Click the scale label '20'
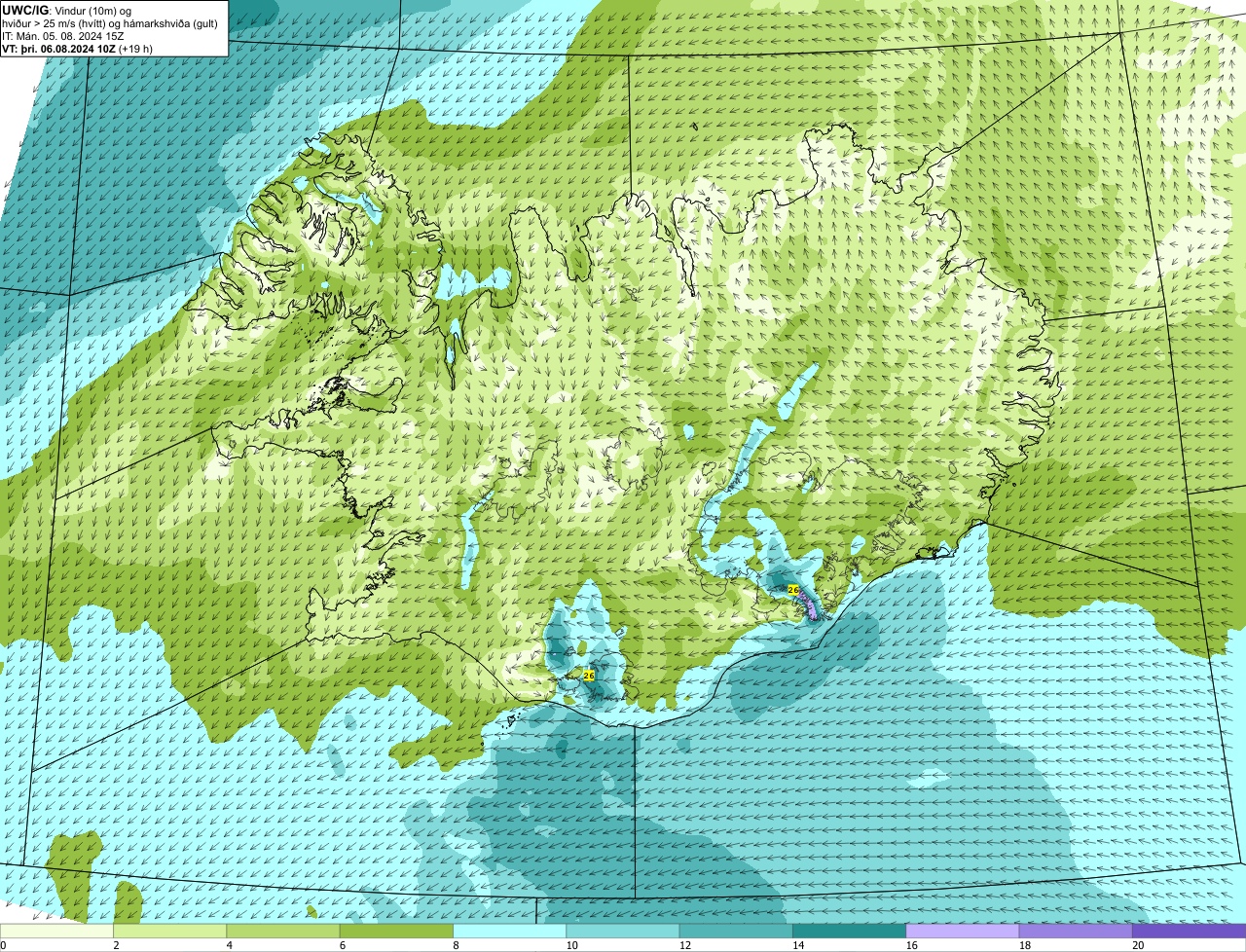Viewport: 1246px width, 952px height. point(1138,945)
